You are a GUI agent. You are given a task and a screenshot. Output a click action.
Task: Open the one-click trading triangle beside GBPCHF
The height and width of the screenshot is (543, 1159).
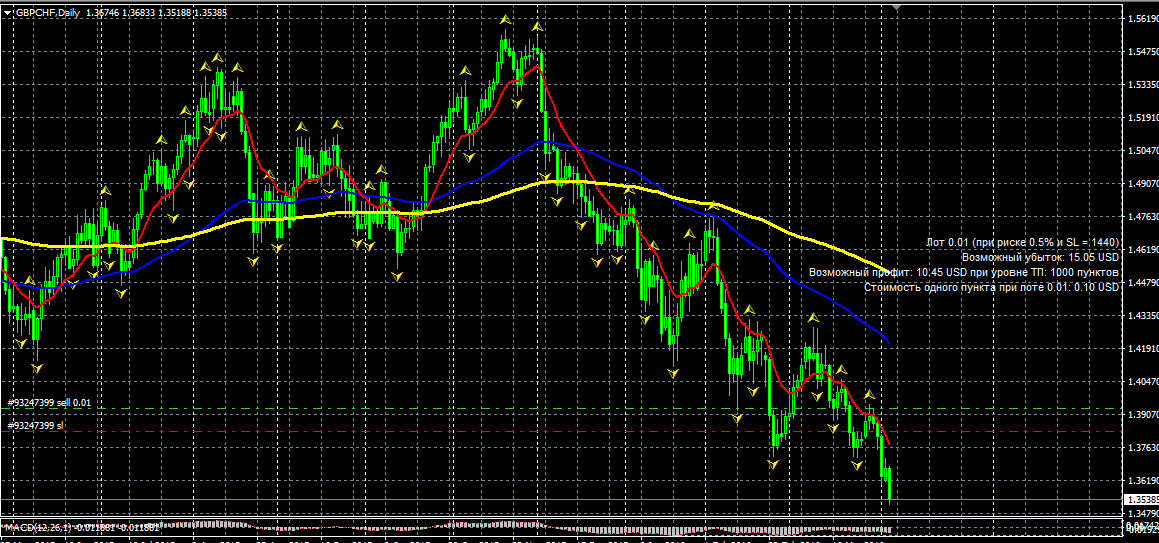click(x=7, y=13)
